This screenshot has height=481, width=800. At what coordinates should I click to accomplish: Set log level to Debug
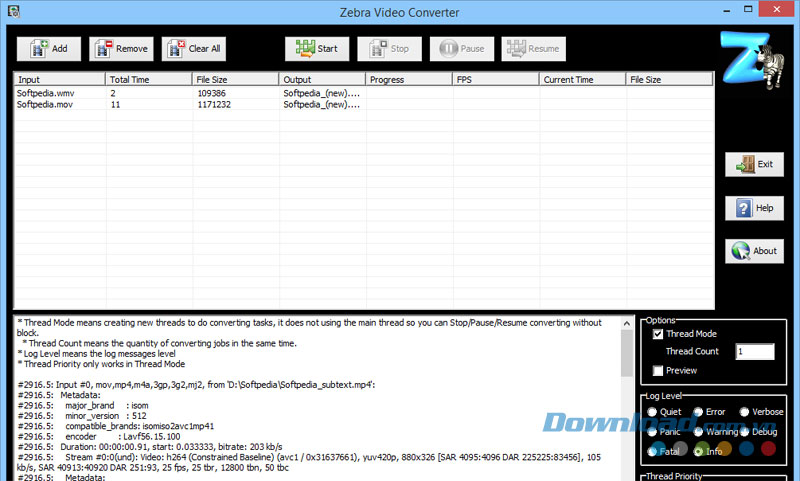pos(745,432)
